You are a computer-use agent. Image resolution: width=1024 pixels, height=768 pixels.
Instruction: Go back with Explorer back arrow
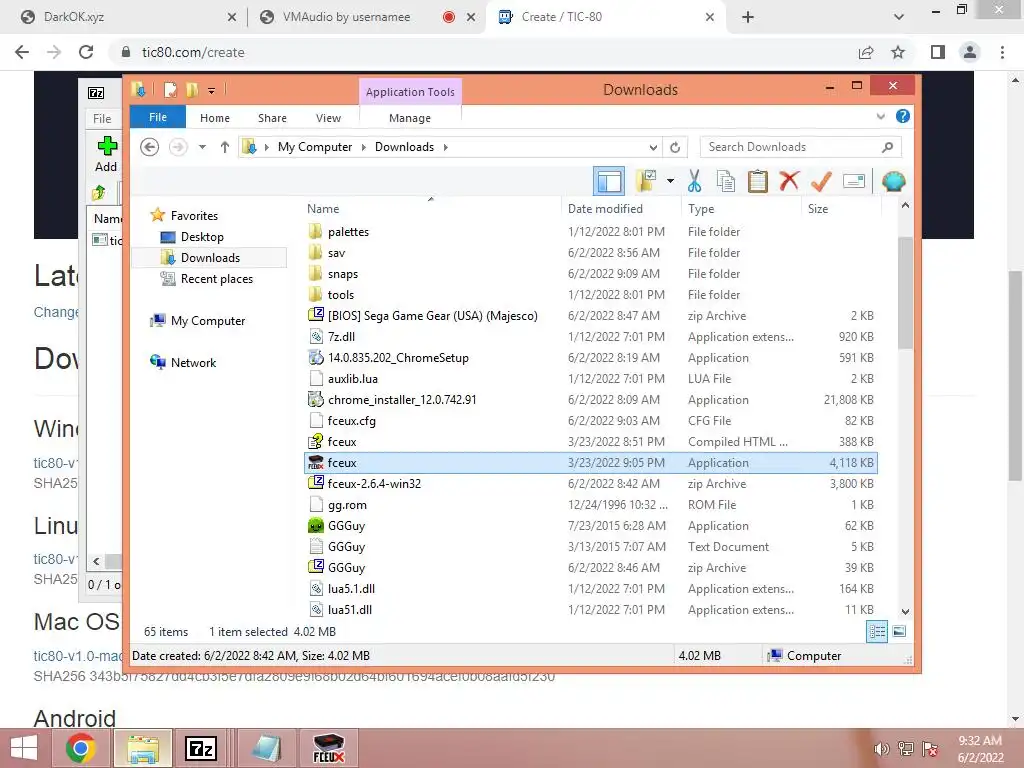[150, 147]
